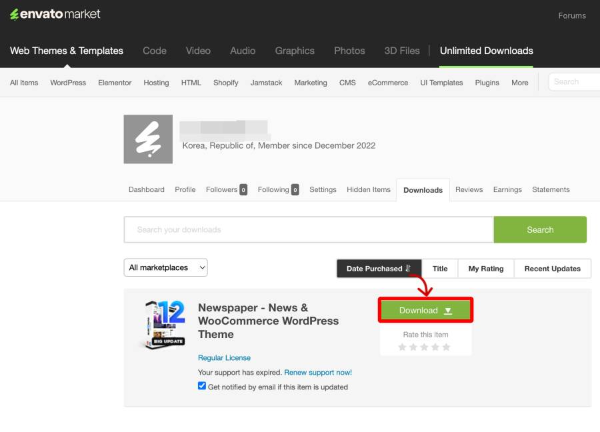Open Jamstack sub-category
Image resolution: width=600 pixels, height=432 pixels.
tap(266, 83)
